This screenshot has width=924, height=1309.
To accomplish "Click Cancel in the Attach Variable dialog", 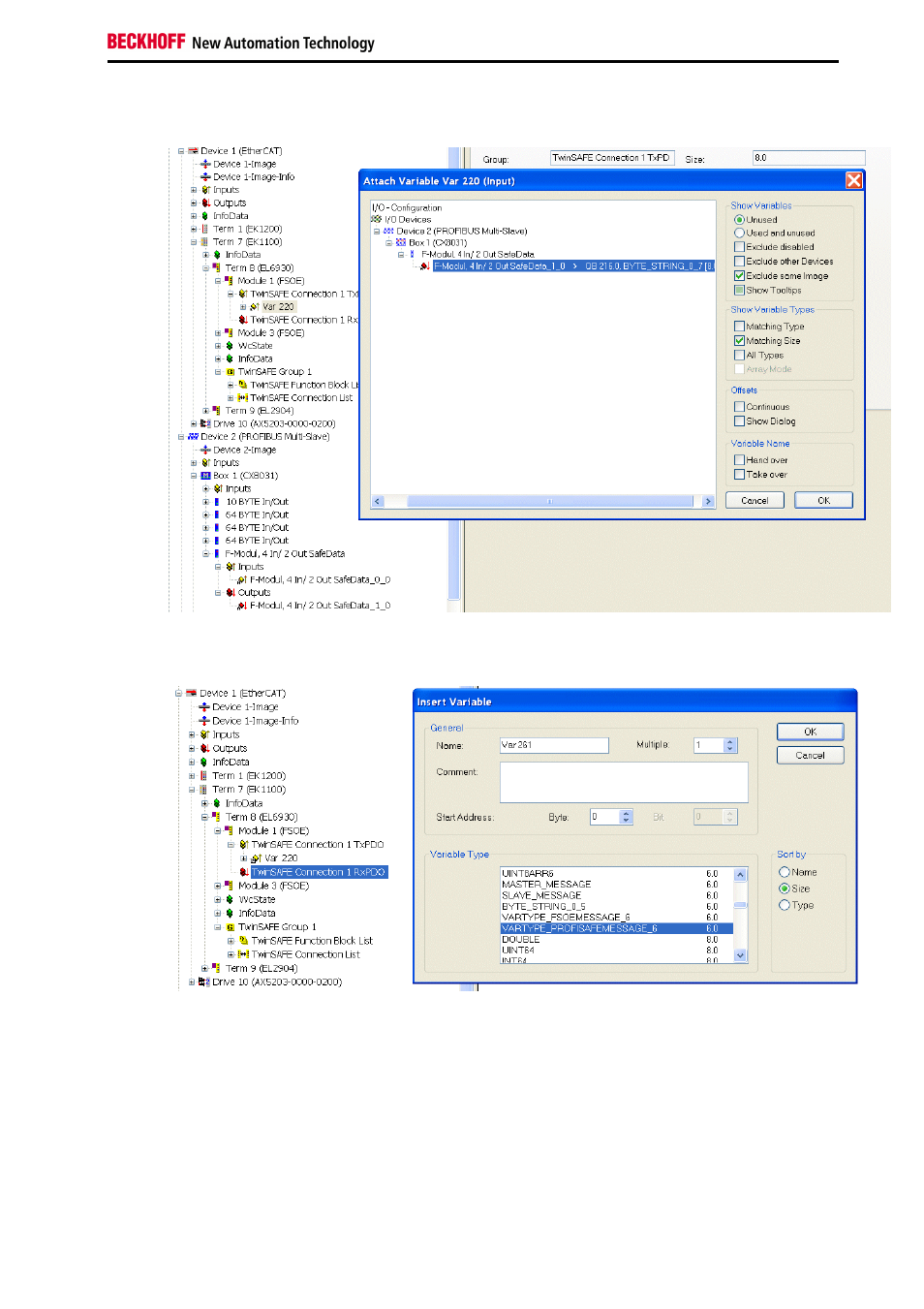I will 755,501.
